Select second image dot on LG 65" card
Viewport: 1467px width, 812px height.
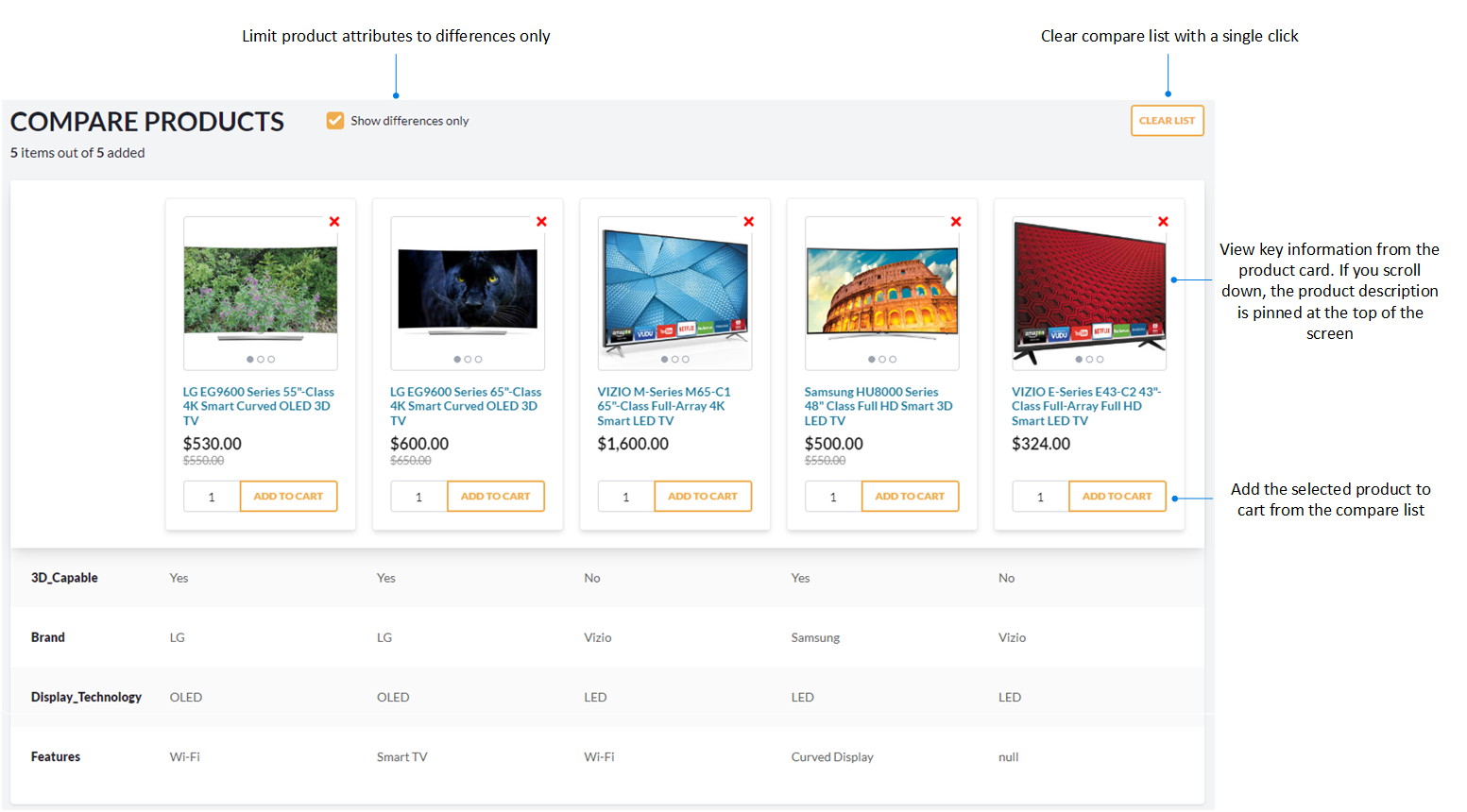click(x=468, y=360)
